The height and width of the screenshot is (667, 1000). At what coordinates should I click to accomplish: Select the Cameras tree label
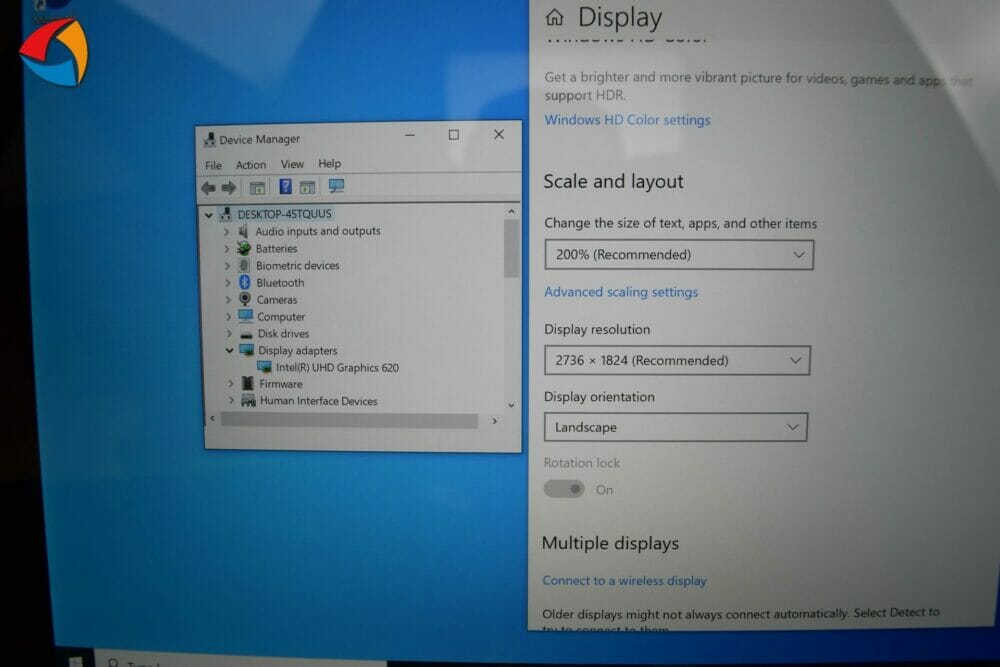click(x=277, y=300)
